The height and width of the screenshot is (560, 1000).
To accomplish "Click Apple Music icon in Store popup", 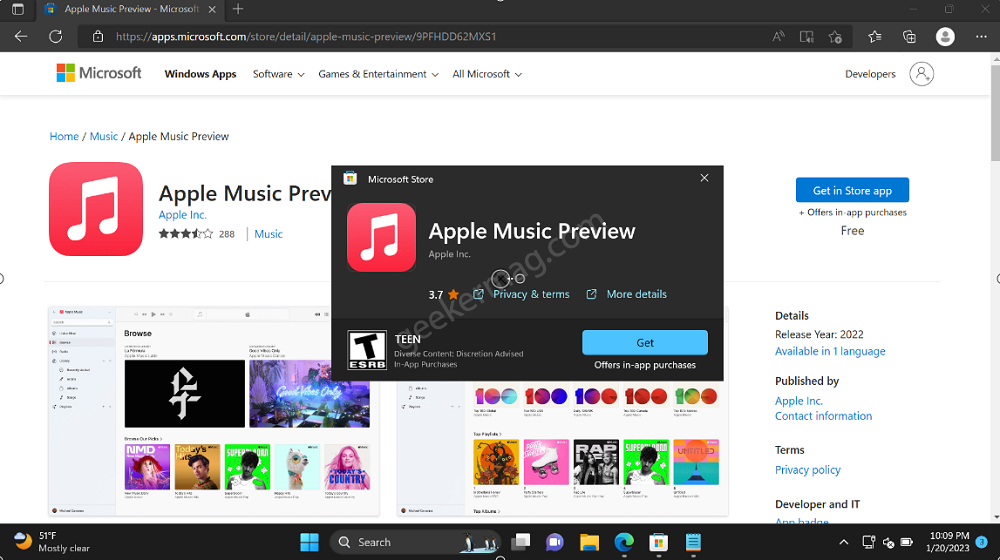I will tap(381, 237).
